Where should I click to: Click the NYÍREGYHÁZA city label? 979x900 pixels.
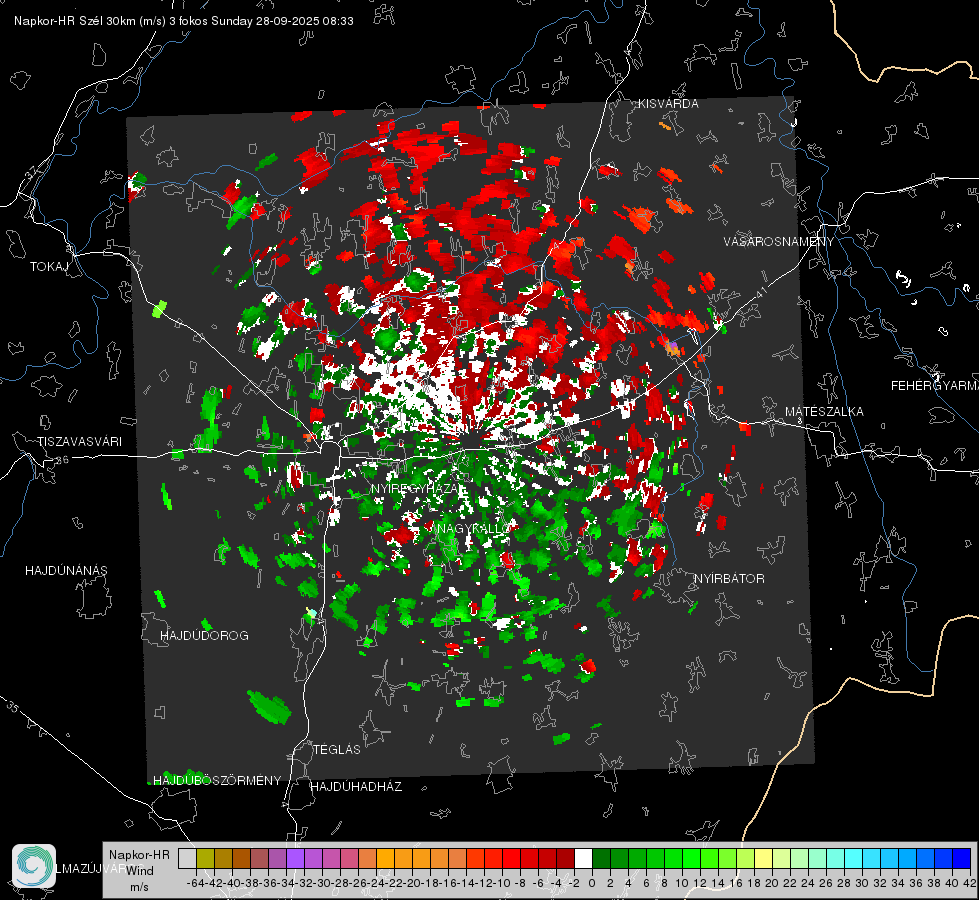pyautogui.click(x=415, y=488)
